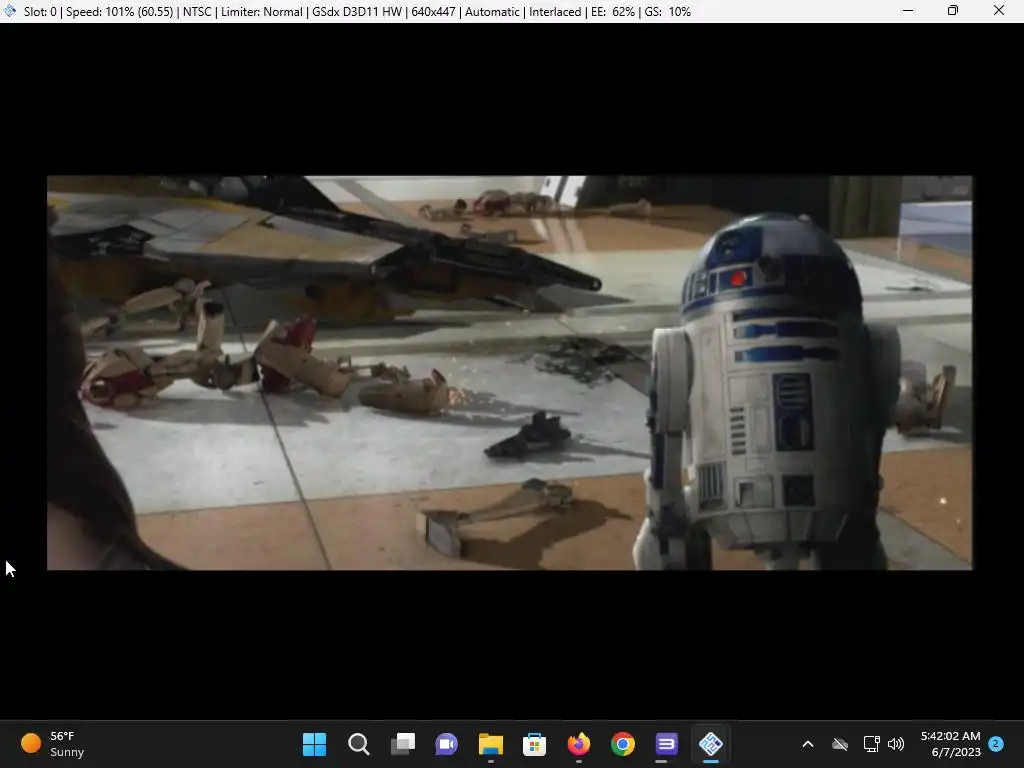The width and height of the screenshot is (1024, 768).
Task: Launch the Chat app from taskbar
Action: 447,744
